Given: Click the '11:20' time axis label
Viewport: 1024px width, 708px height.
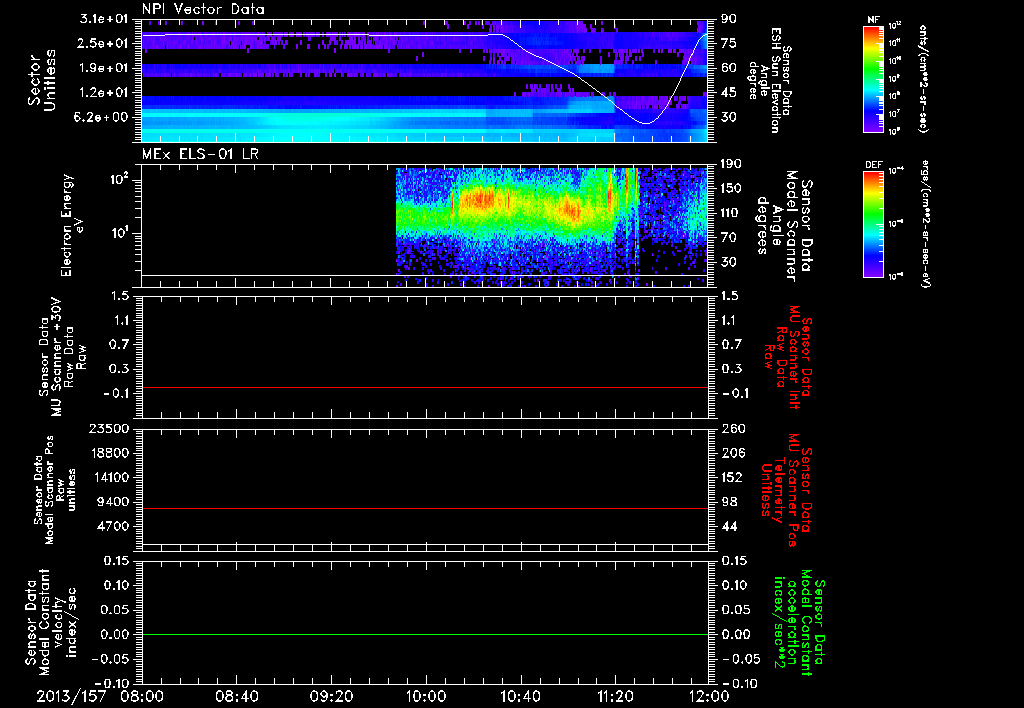Looking at the screenshot, I should (614, 696).
